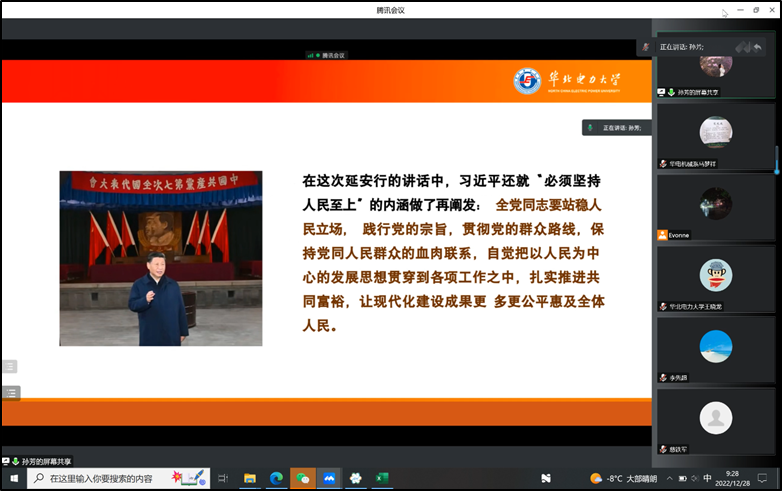Open the flower-shaped app on the taskbar

356,479
